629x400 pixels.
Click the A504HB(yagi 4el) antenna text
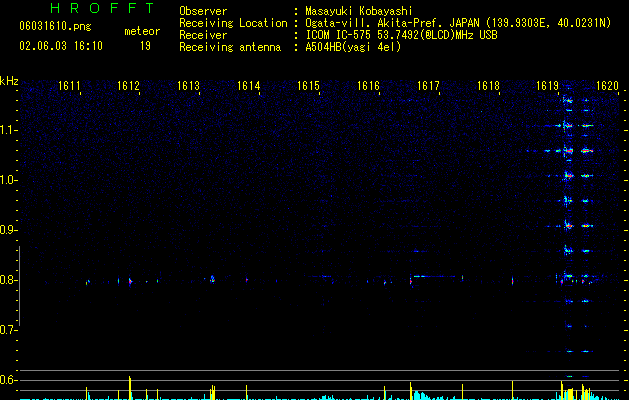click(353, 47)
